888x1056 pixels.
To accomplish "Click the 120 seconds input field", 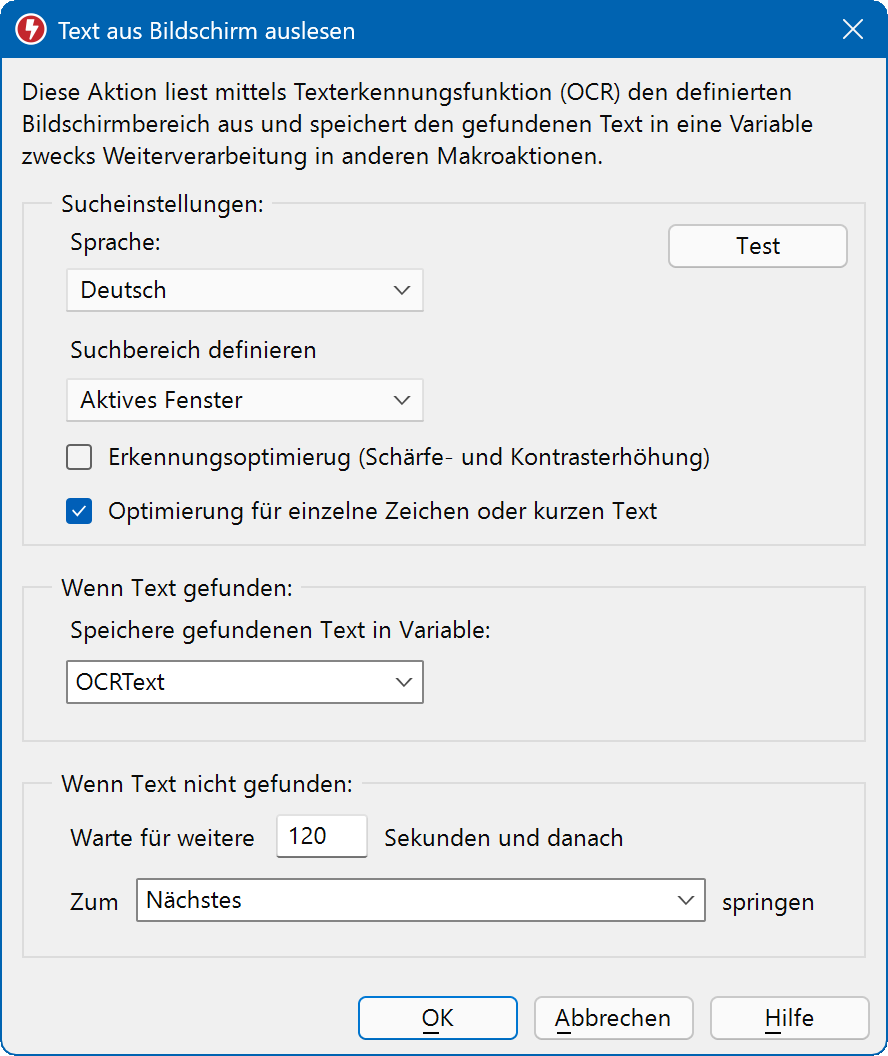I will (321, 836).
